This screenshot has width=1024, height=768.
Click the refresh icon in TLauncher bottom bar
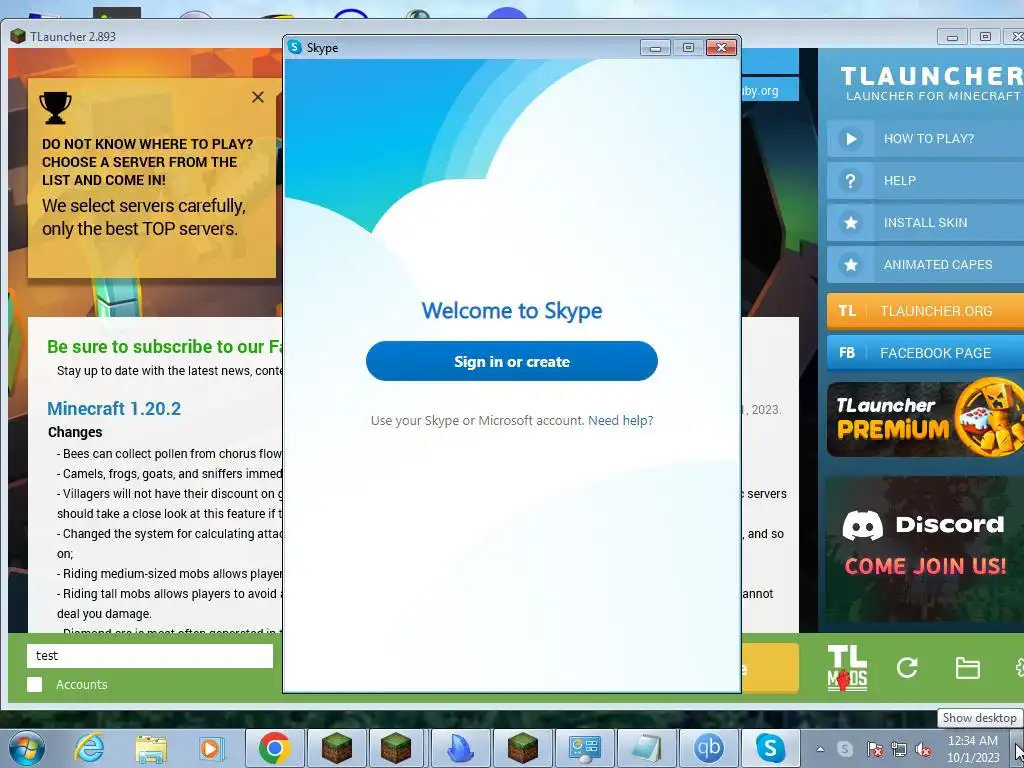(x=907, y=667)
